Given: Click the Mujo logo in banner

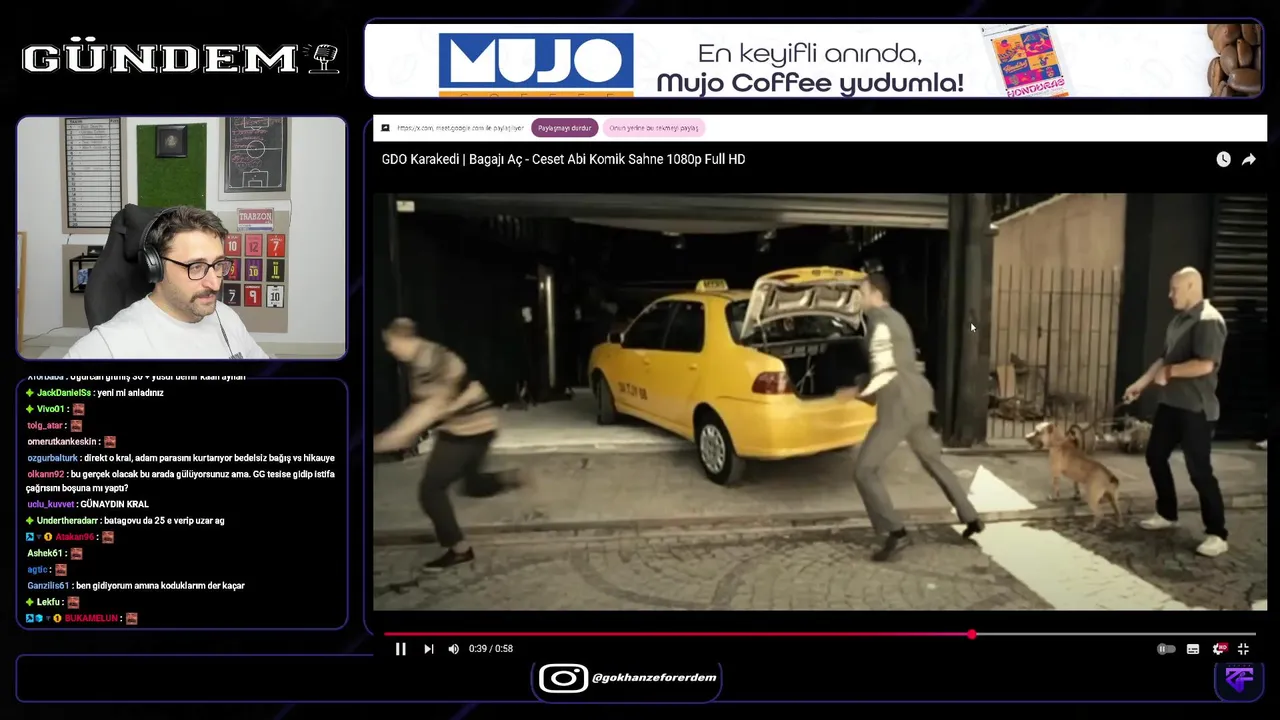Looking at the screenshot, I should tap(536, 64).
